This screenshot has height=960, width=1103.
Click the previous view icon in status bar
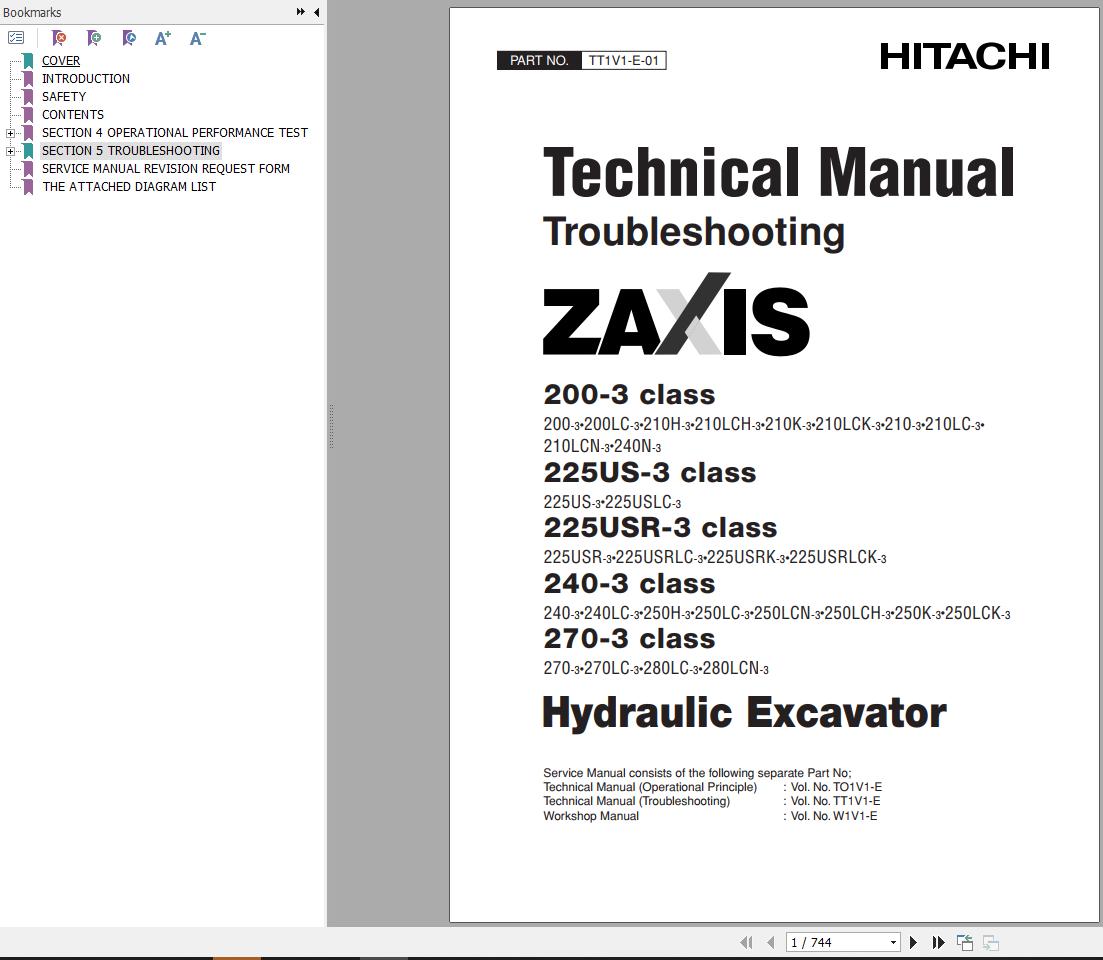point(964,942)
